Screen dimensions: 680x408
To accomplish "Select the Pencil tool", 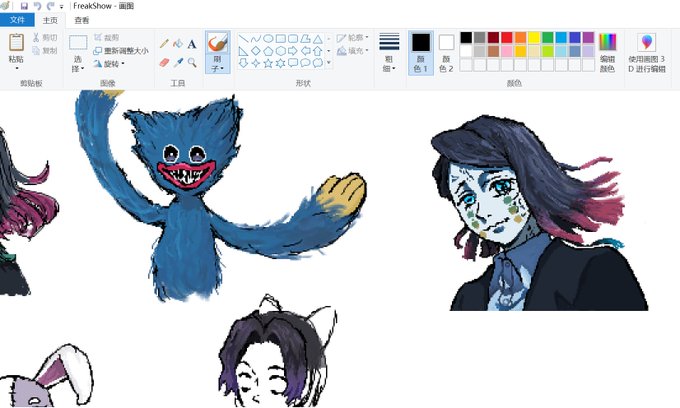I will (x=164, y=43).
